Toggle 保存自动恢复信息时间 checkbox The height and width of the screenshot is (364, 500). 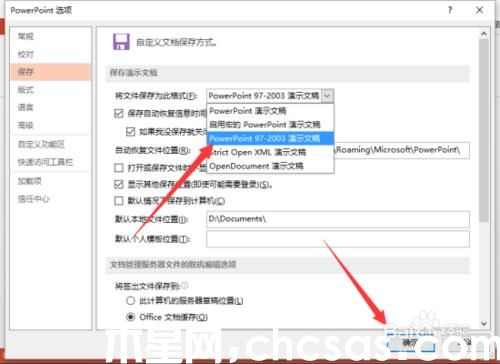pos(119,113)
